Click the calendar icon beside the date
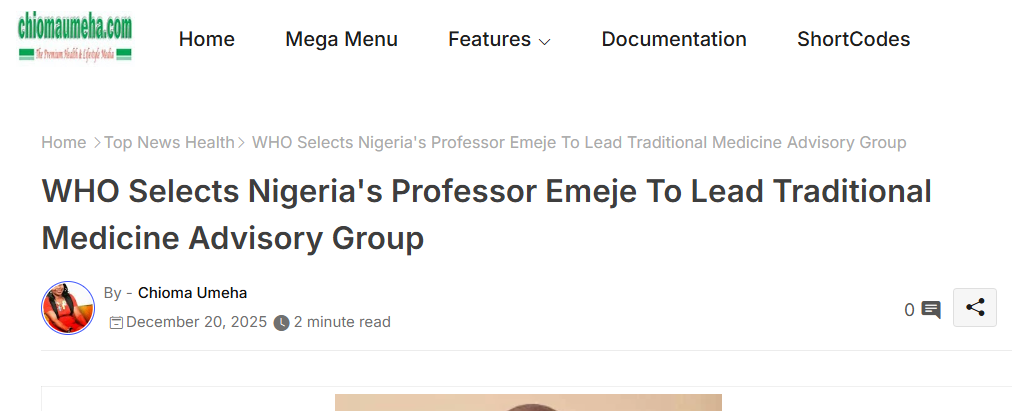Viewport: 1012px width, 411px height. coord(116,322)
